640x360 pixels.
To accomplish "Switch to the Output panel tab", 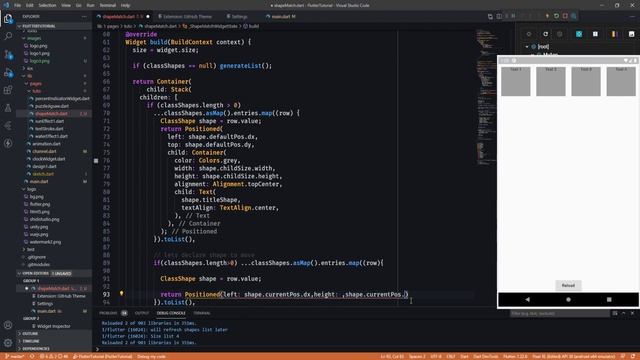I will click(x=142, y=313).
